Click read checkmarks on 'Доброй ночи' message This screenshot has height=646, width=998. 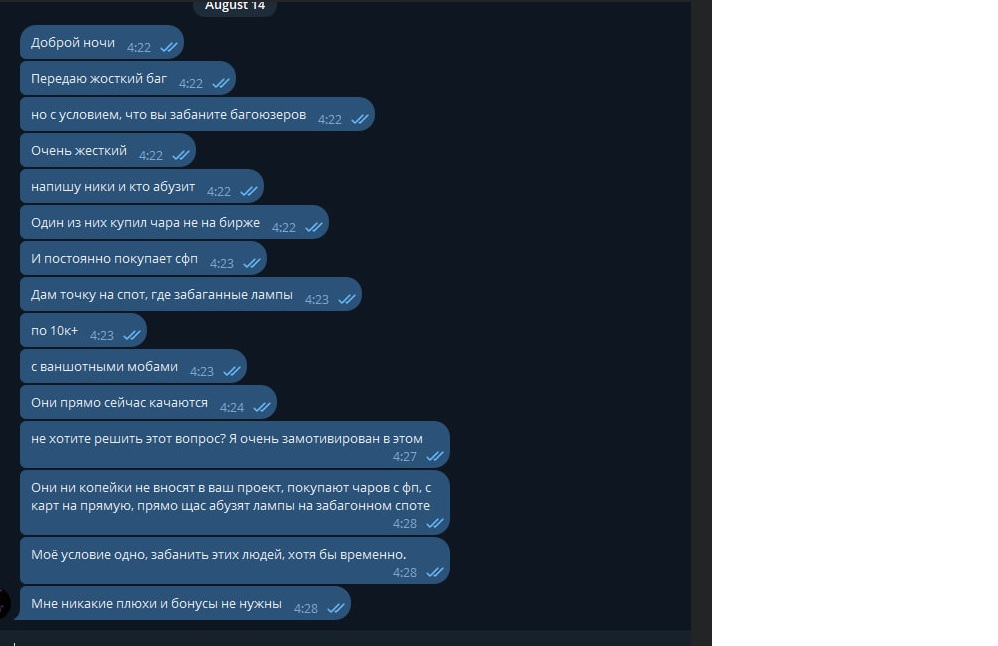[169, 47]
